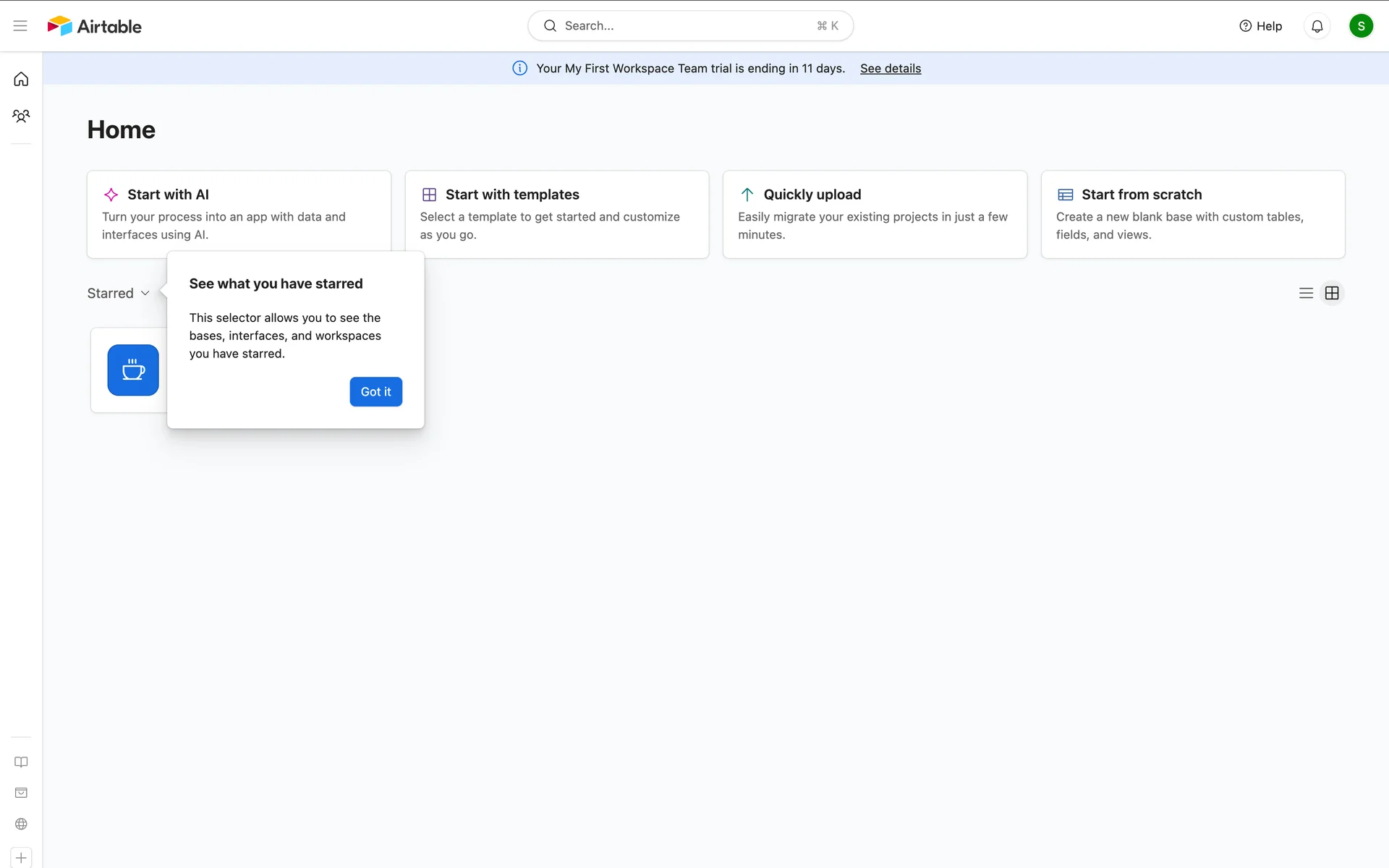
Task: Dismiss tooltip with Got it button
Action: 375,391
